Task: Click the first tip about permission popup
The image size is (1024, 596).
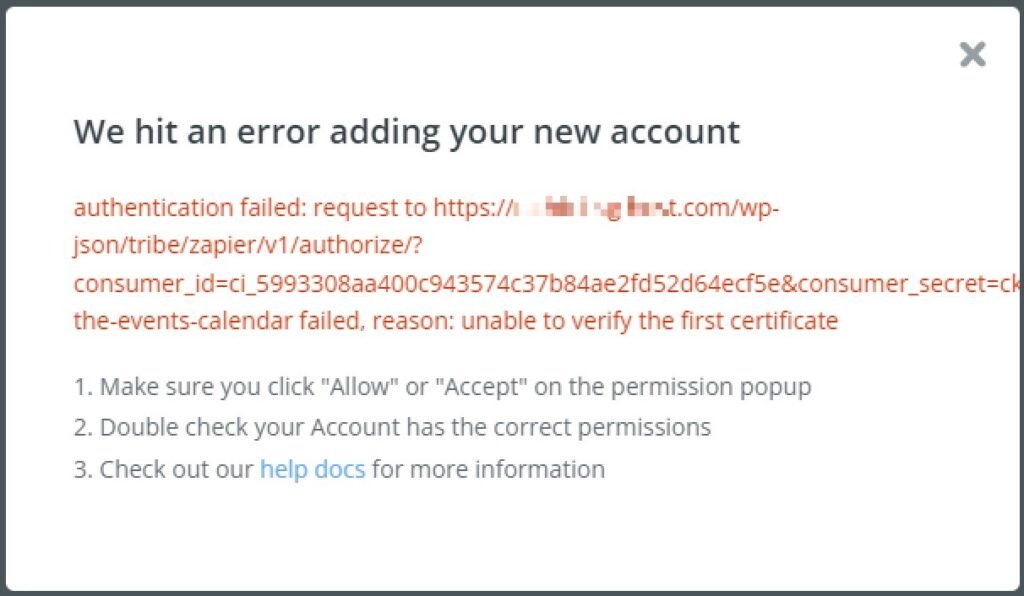Action: (442, 387)
